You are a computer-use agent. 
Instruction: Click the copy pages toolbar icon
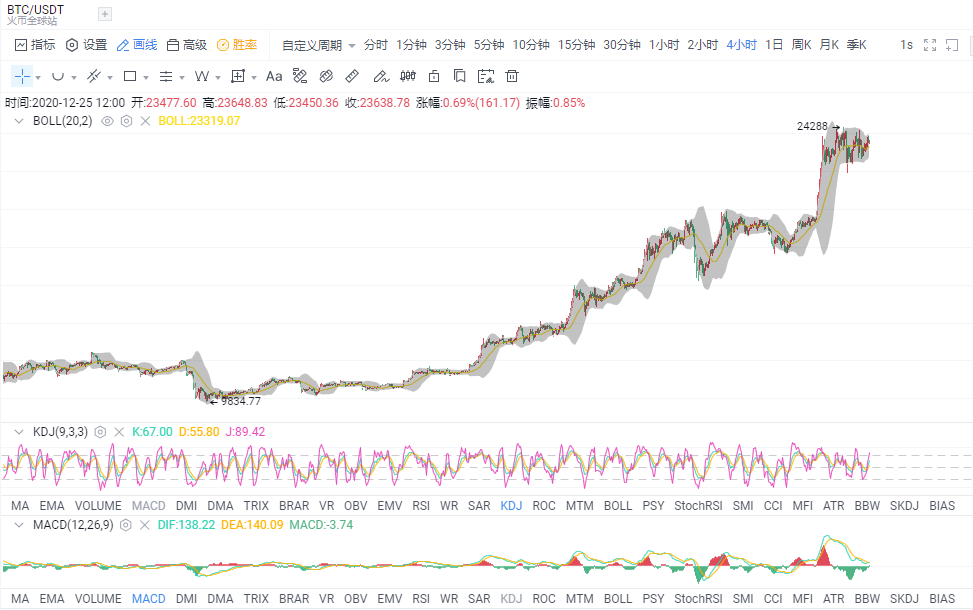tap(460, 76)
